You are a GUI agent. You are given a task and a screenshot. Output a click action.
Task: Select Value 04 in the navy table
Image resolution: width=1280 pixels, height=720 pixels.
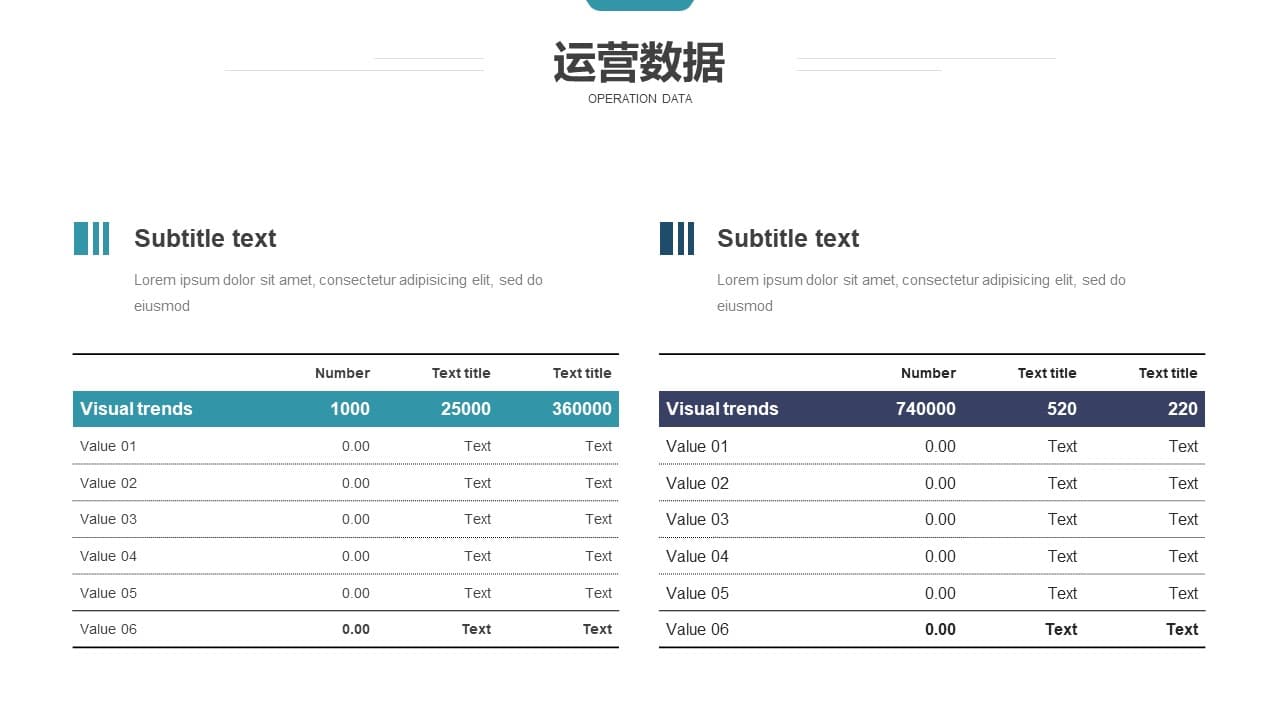coord(697,556)
